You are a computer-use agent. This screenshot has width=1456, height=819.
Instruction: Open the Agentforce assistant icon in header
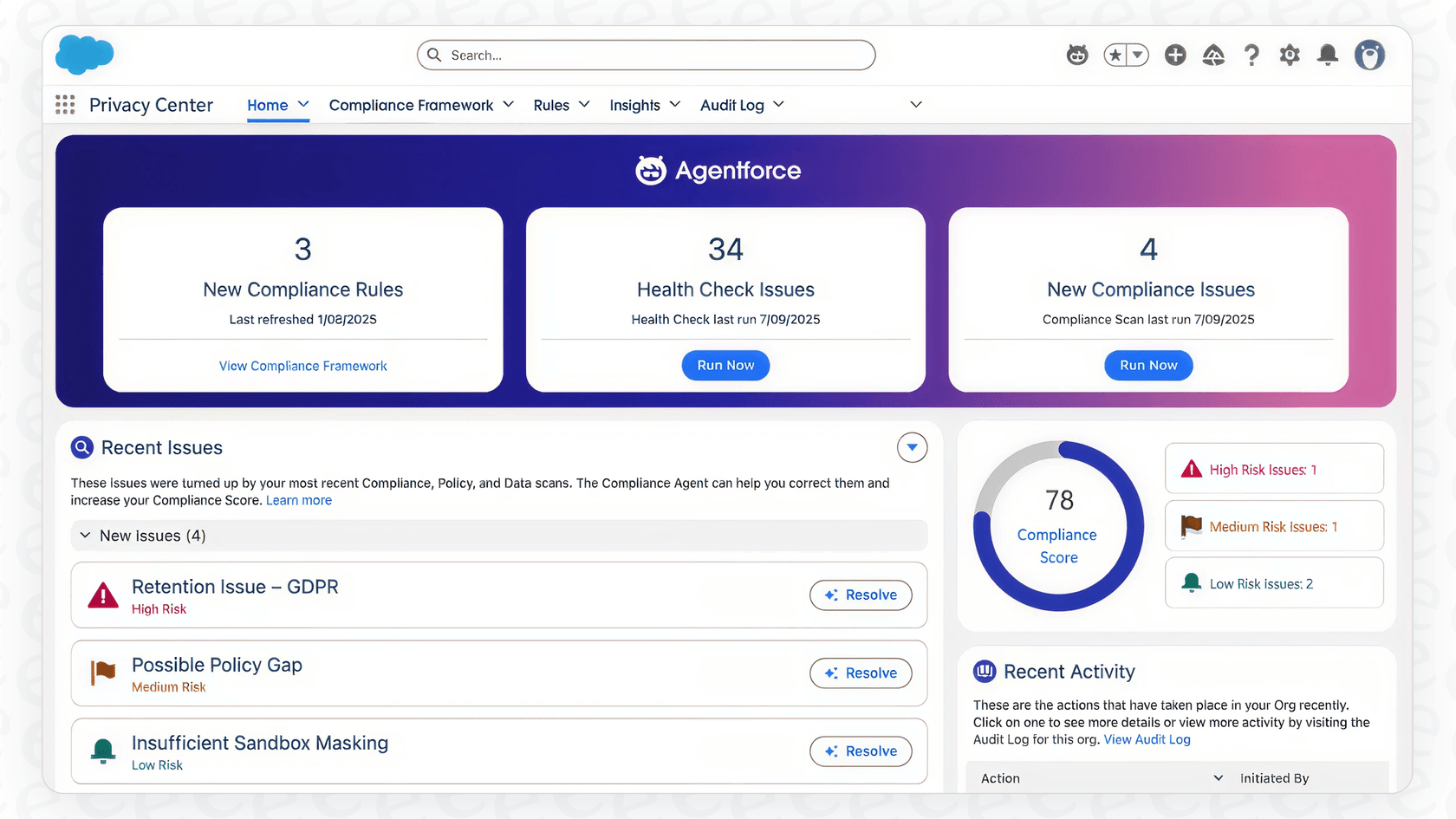click(1076, 55)
